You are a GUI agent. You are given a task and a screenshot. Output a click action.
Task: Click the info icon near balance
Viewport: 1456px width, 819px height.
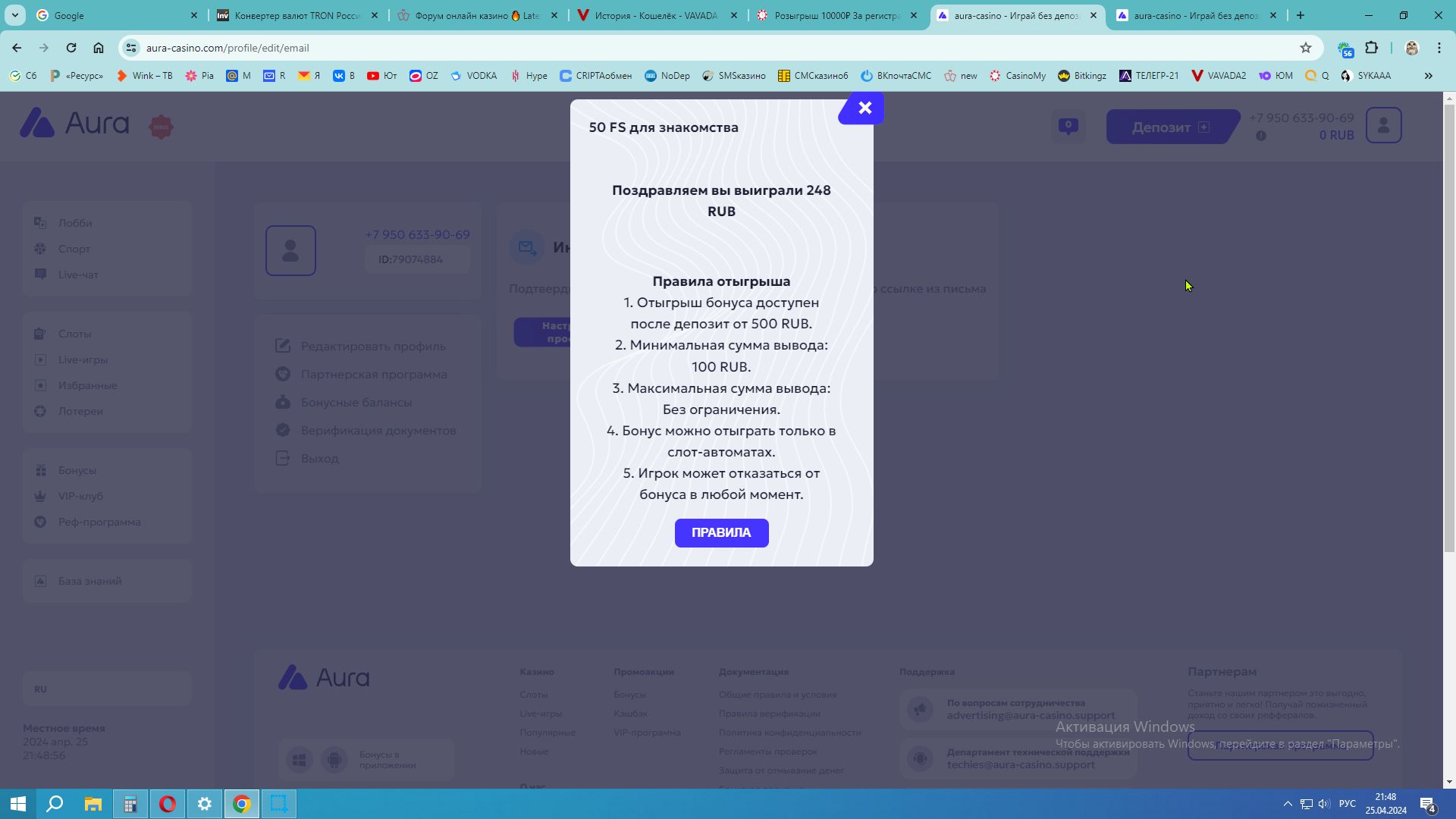click(1260, 136)
